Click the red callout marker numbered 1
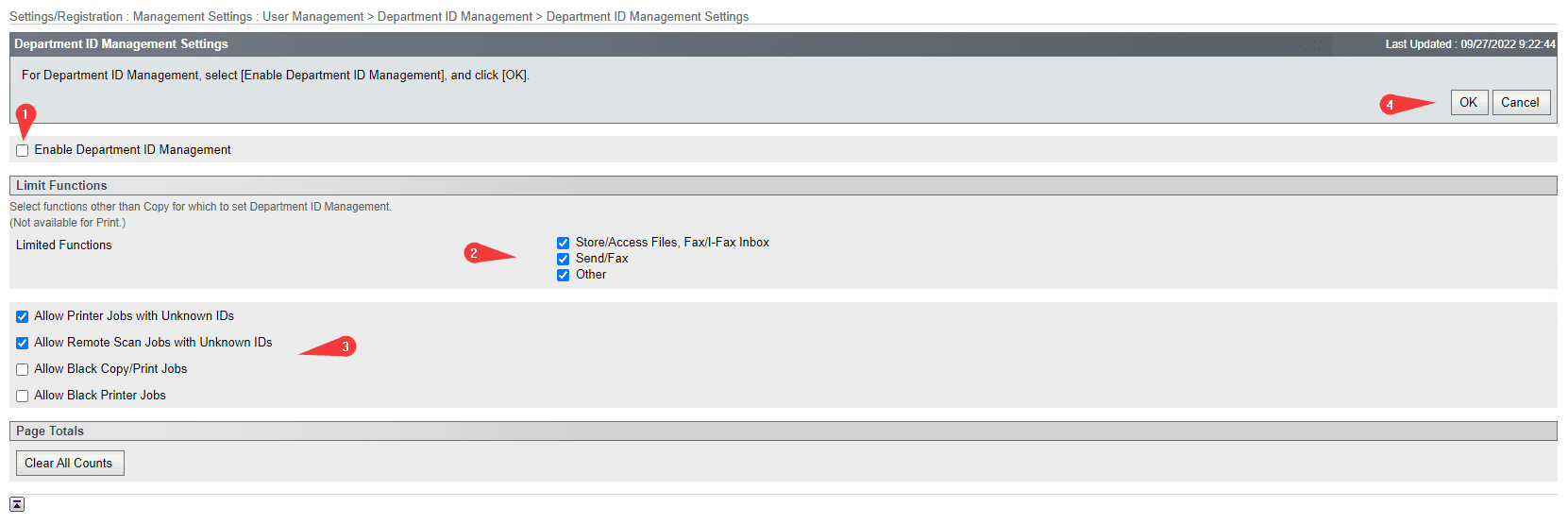This screenshot has height=524, width=1568. 25,115
